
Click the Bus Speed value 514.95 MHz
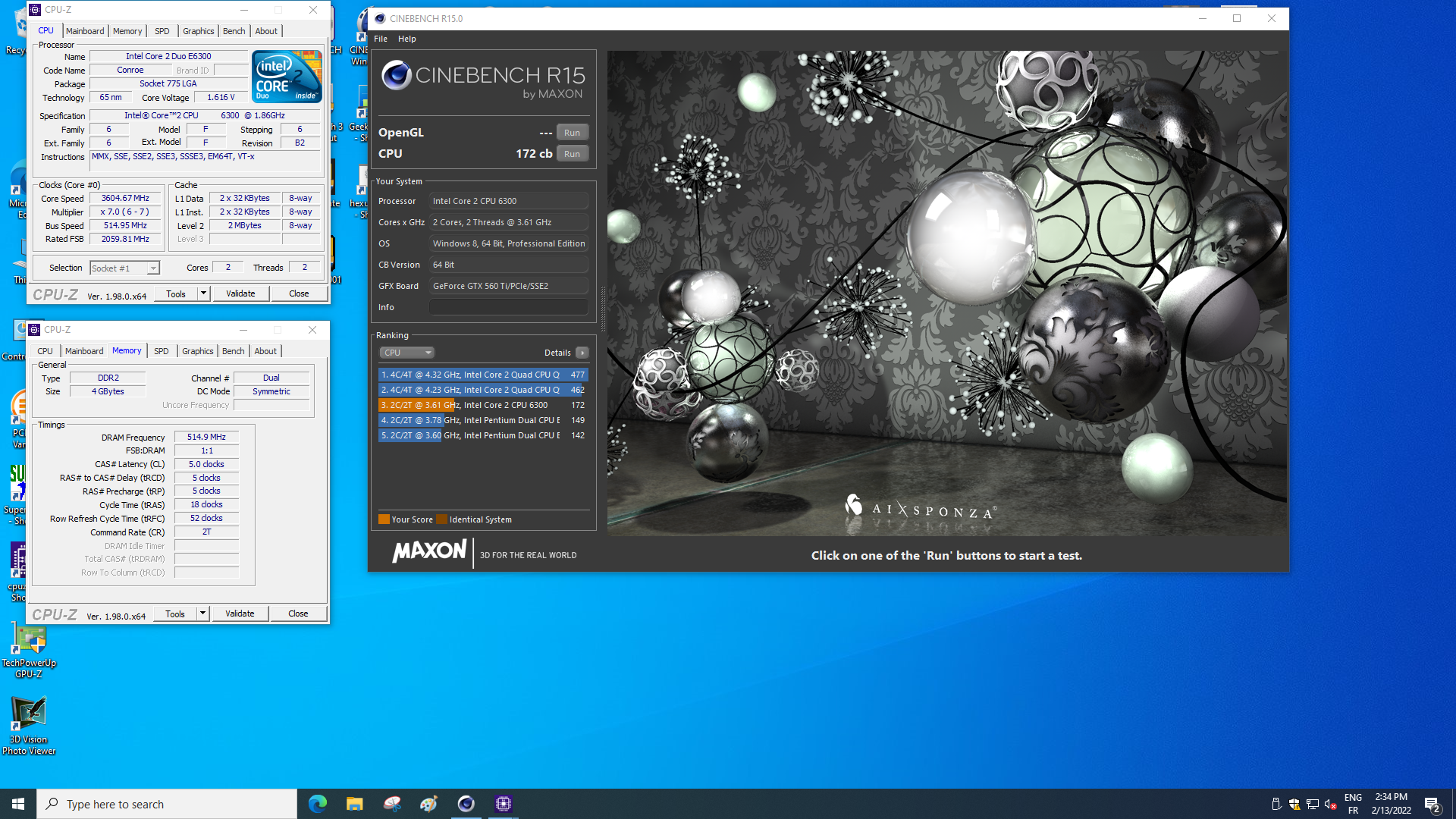pos(126,226)
